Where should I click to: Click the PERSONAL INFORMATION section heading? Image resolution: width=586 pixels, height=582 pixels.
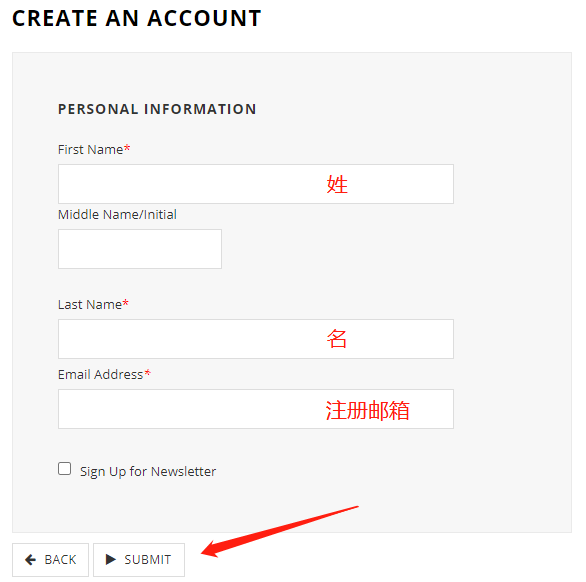[x=157, y=109]
